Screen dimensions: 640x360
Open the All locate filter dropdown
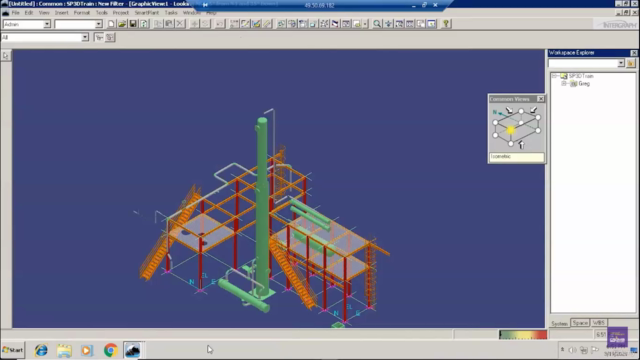coord(85,38)
